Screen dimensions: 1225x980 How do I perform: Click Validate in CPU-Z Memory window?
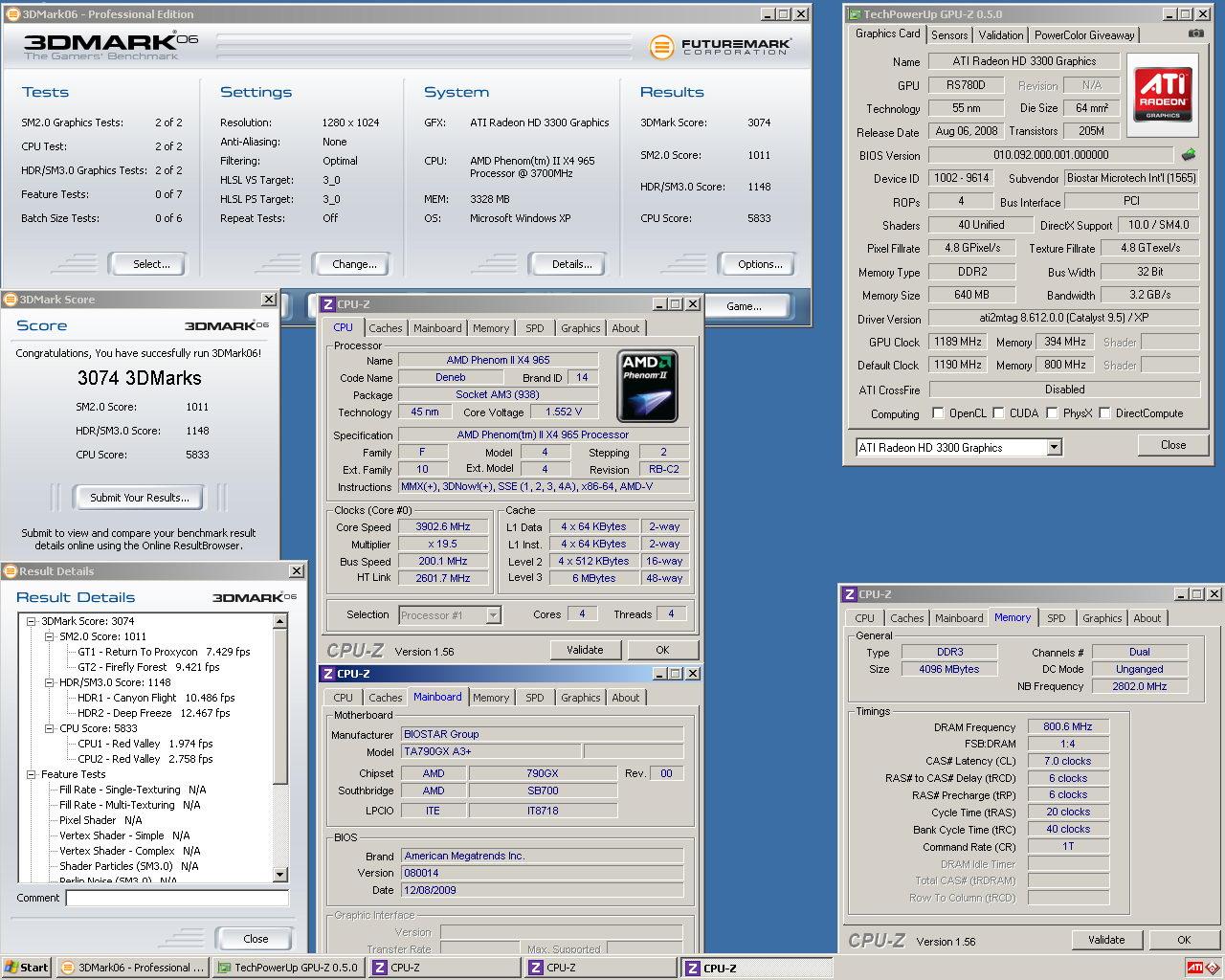coord(1106,940)
